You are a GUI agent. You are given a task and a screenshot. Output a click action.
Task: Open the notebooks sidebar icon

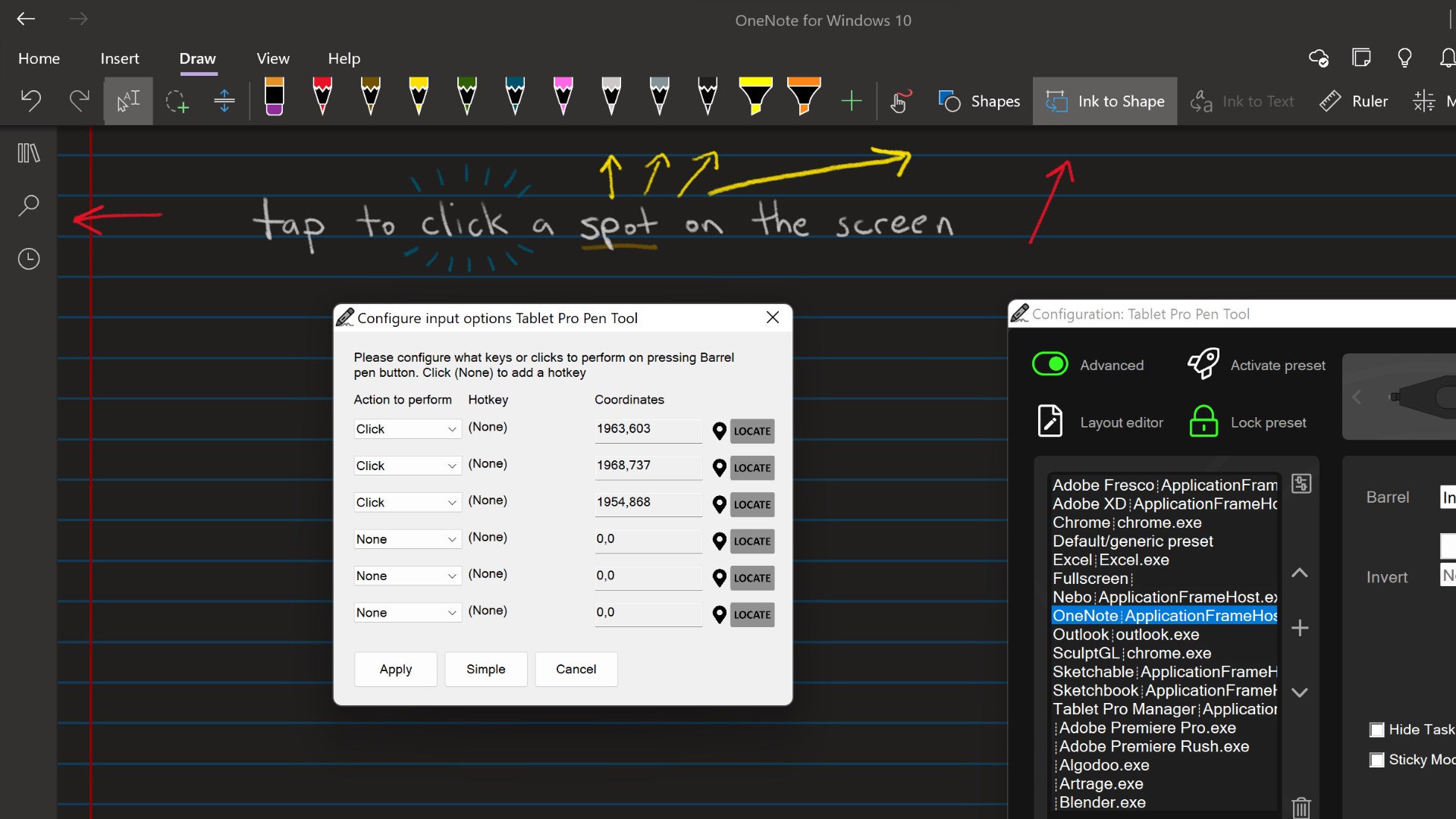click(28, 152)
